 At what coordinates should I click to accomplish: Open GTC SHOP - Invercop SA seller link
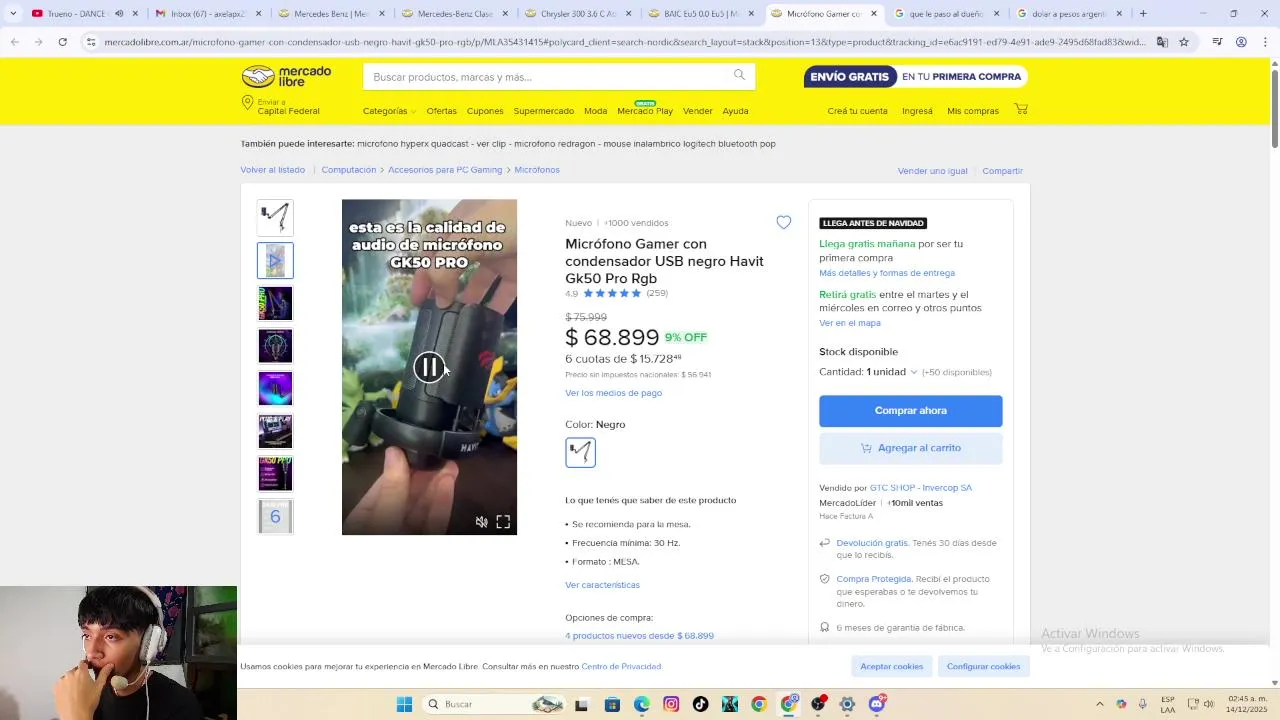coord(921,488)
